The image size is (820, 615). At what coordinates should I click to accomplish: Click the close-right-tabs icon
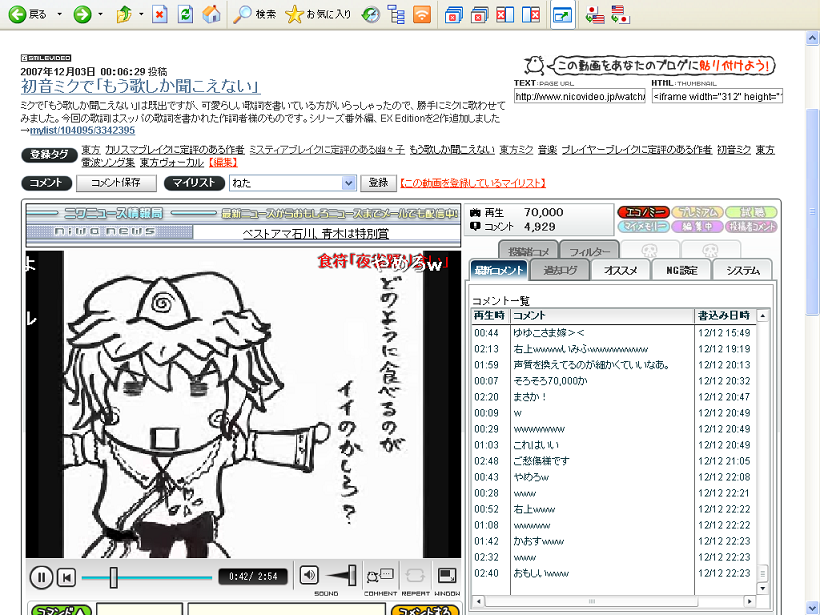click(531, 15)
